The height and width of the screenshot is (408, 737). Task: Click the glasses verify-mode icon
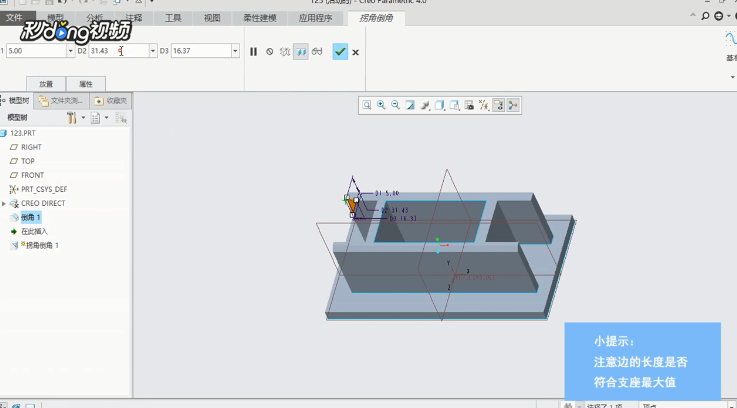coord(317,52)
